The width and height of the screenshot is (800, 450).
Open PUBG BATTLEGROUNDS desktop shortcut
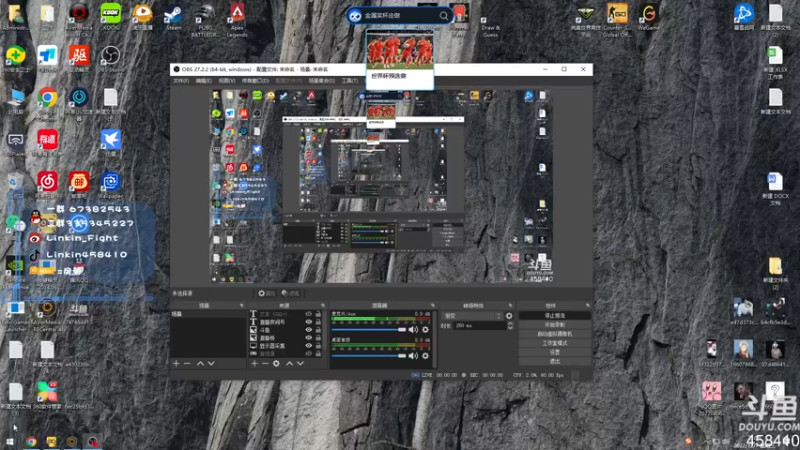[x=205, y=20]
